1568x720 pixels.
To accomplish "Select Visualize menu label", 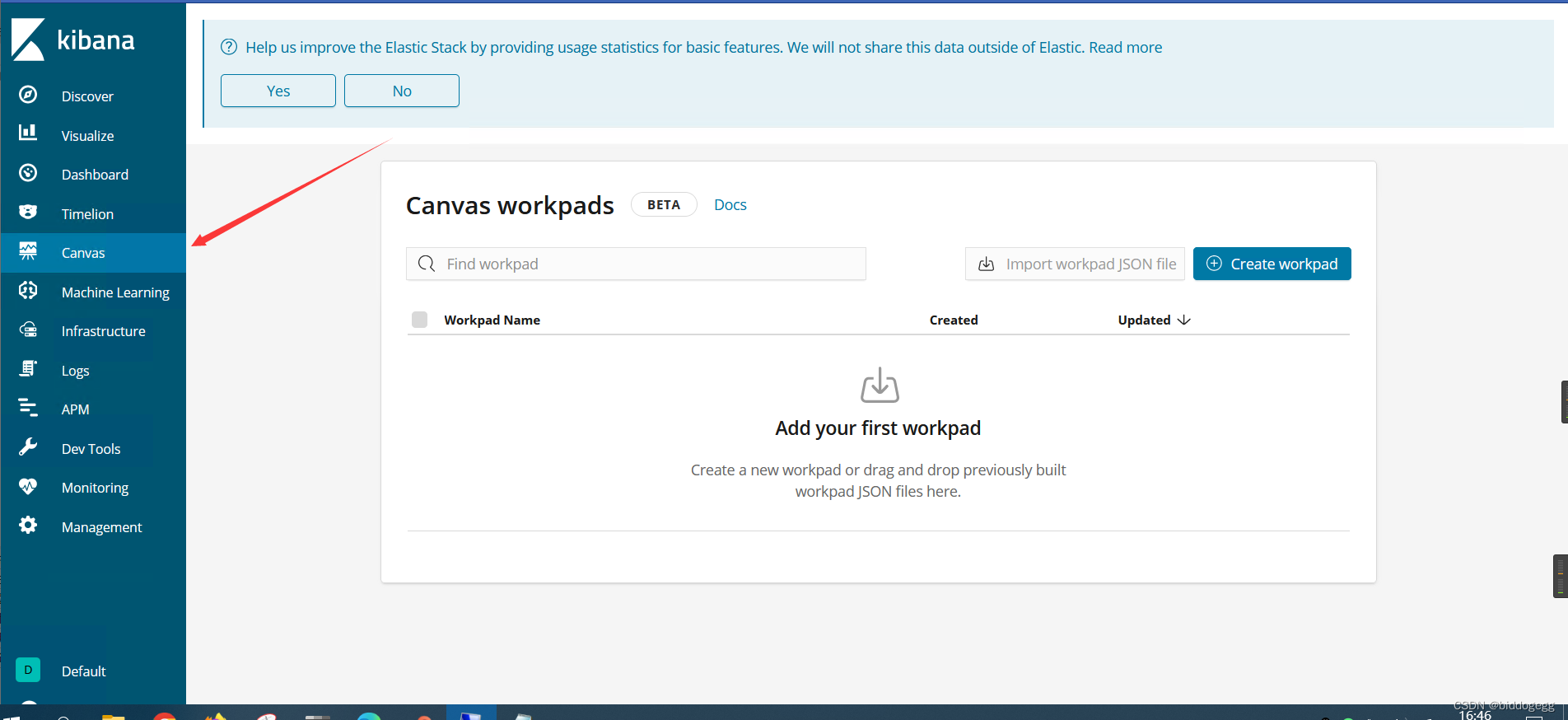I will click(87, 136).
